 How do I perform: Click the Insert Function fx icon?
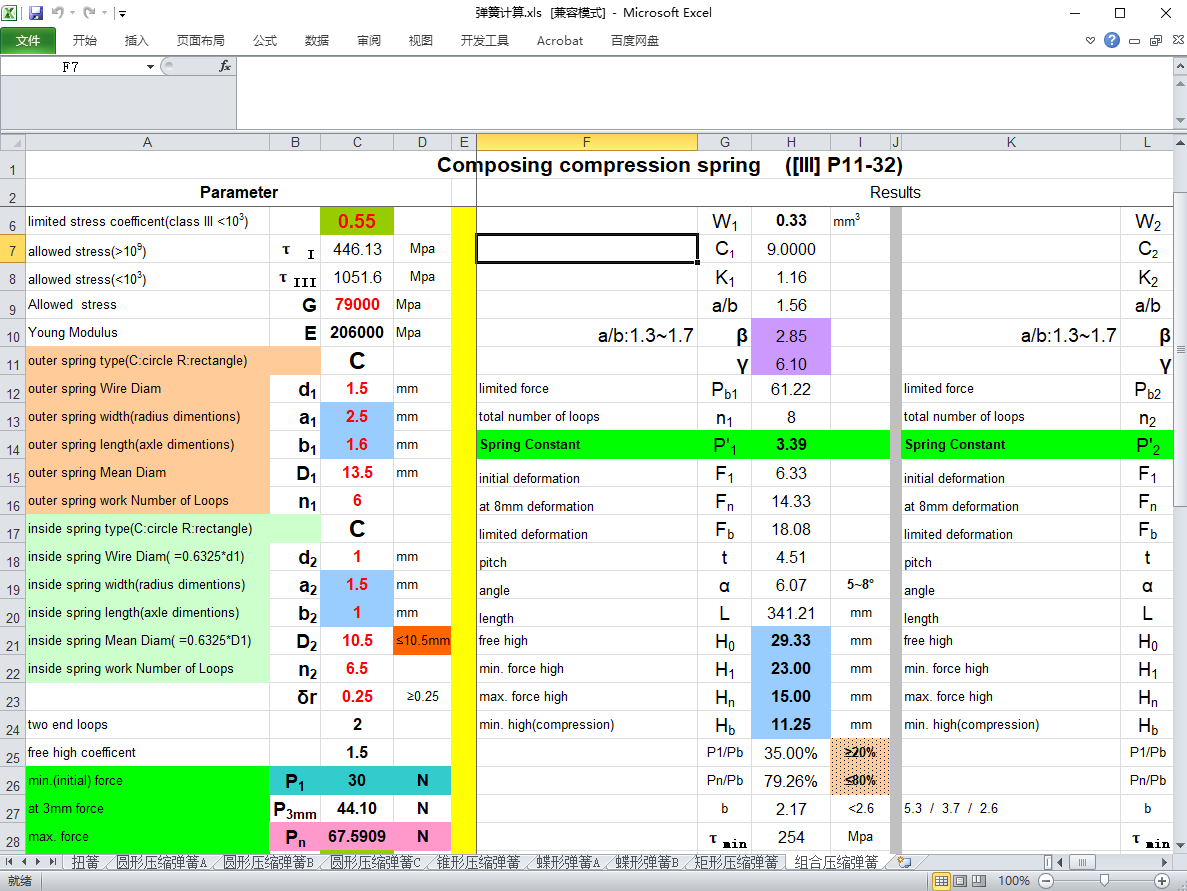[225, 67]
